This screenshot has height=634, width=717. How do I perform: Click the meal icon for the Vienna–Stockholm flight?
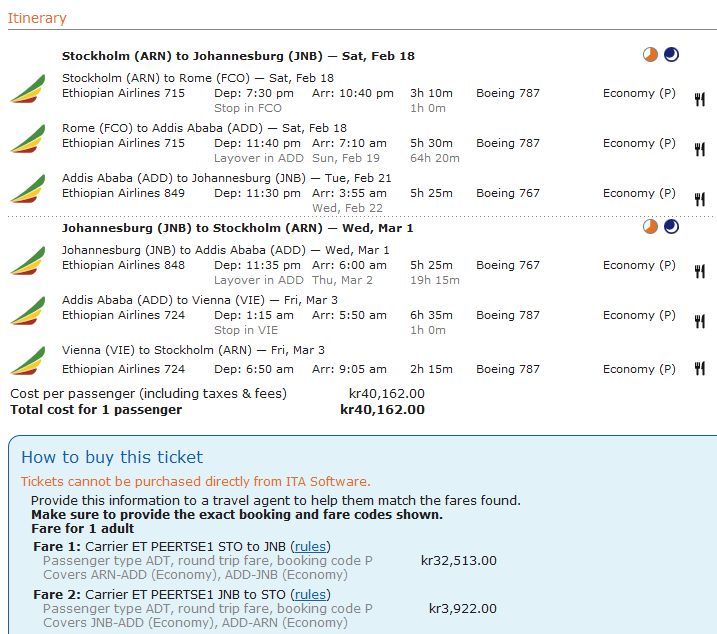click(x=700, y=369)
